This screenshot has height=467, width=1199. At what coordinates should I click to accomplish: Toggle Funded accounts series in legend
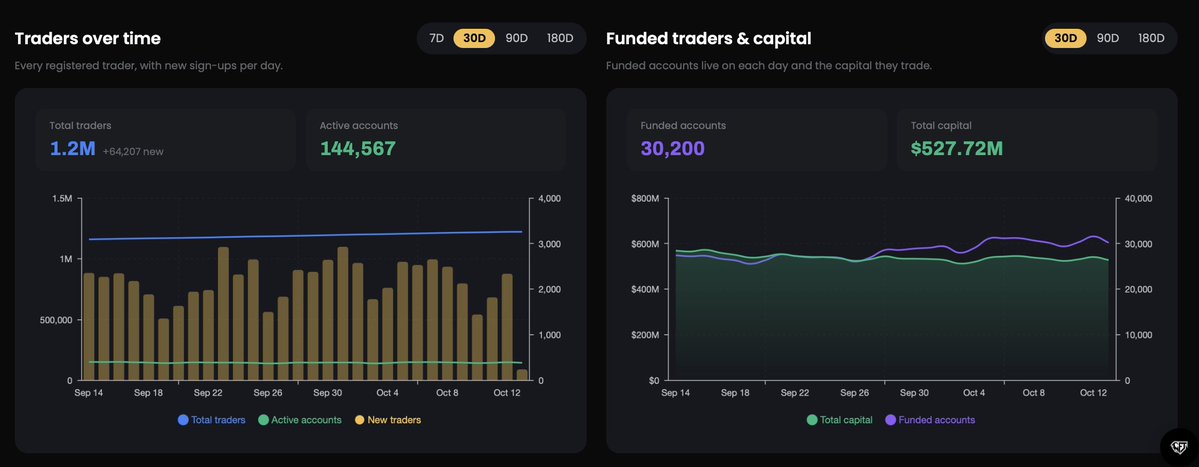point(930,420)
